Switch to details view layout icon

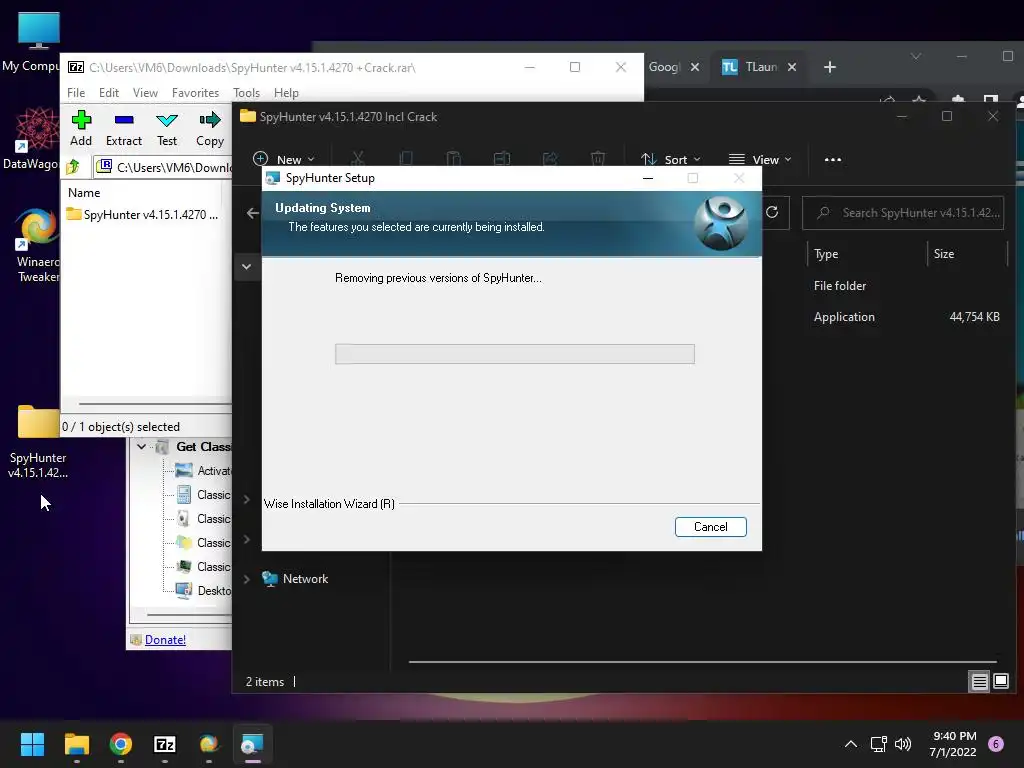pos(980,682)
